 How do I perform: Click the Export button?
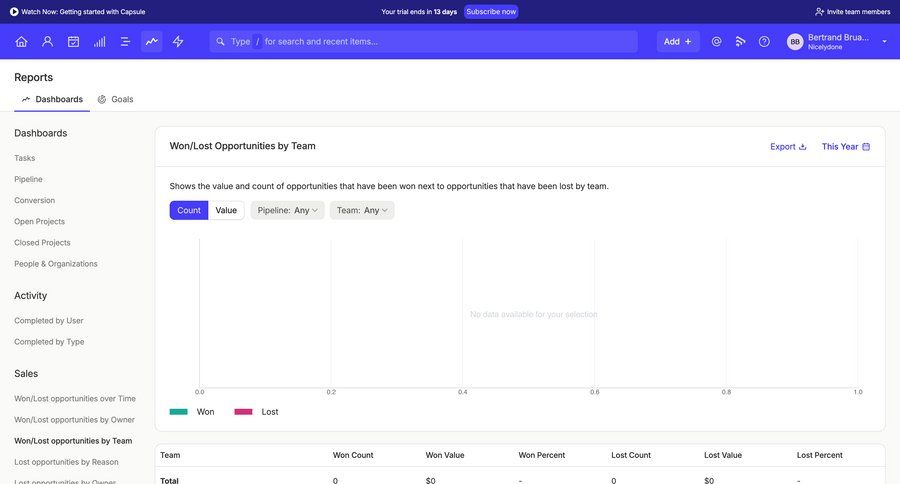[788, 146]
